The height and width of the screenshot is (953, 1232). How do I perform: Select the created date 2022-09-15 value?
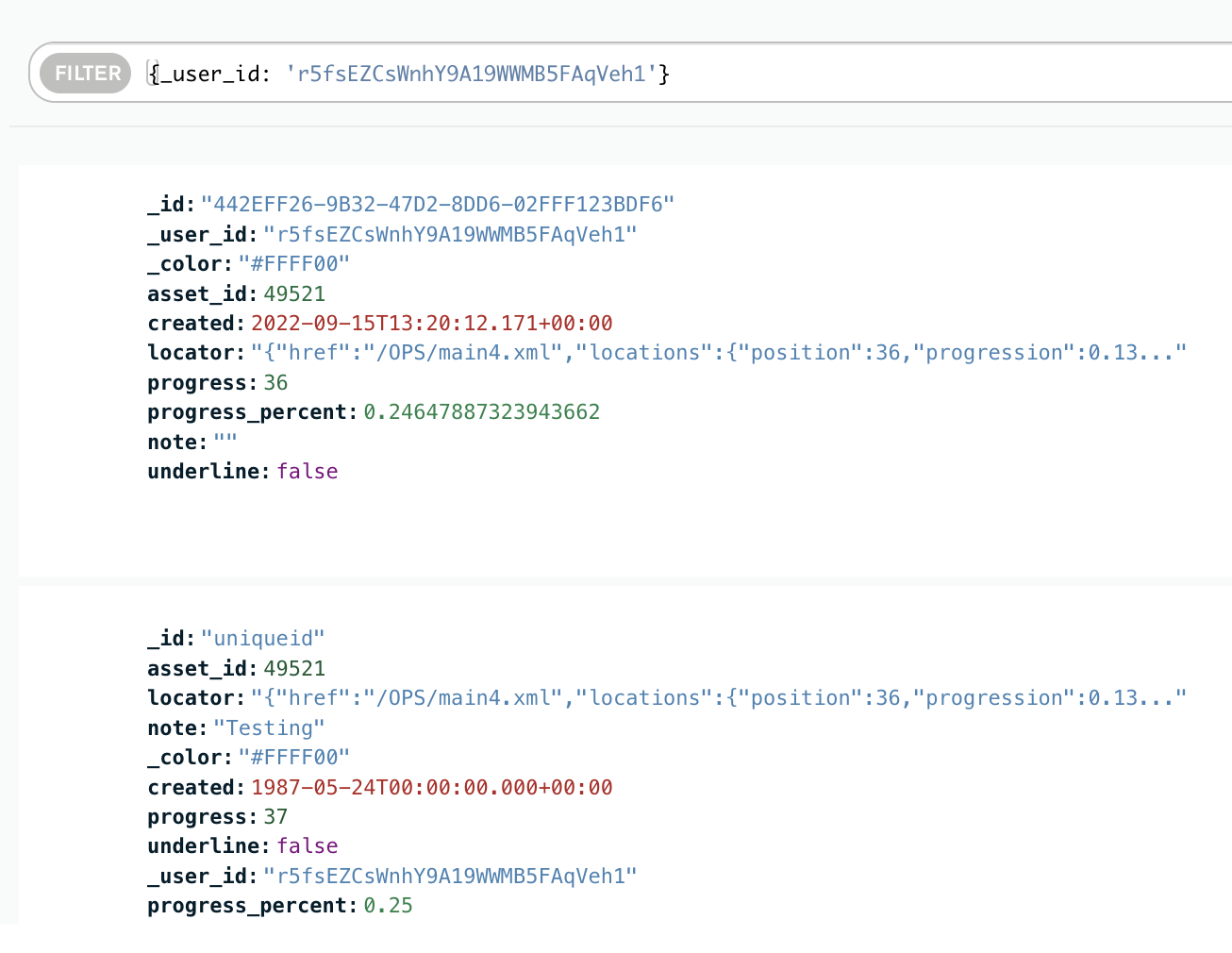431,324
